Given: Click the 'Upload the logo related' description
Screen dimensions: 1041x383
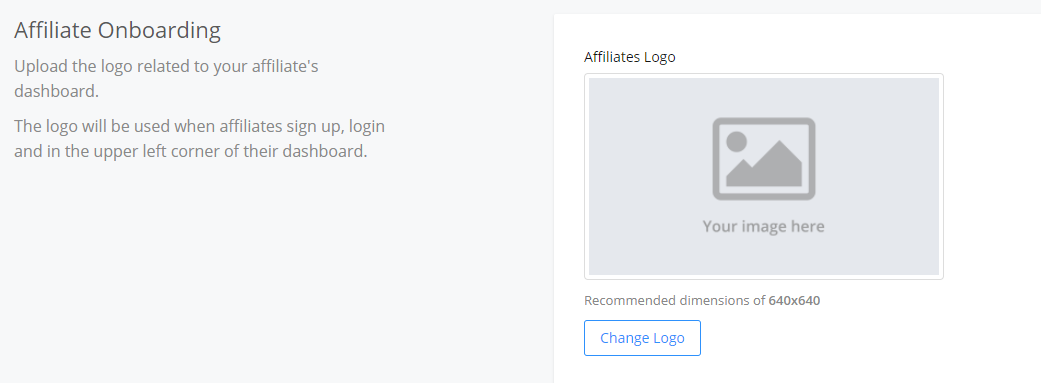Looking at the screenshot, I should coord(166,79).
